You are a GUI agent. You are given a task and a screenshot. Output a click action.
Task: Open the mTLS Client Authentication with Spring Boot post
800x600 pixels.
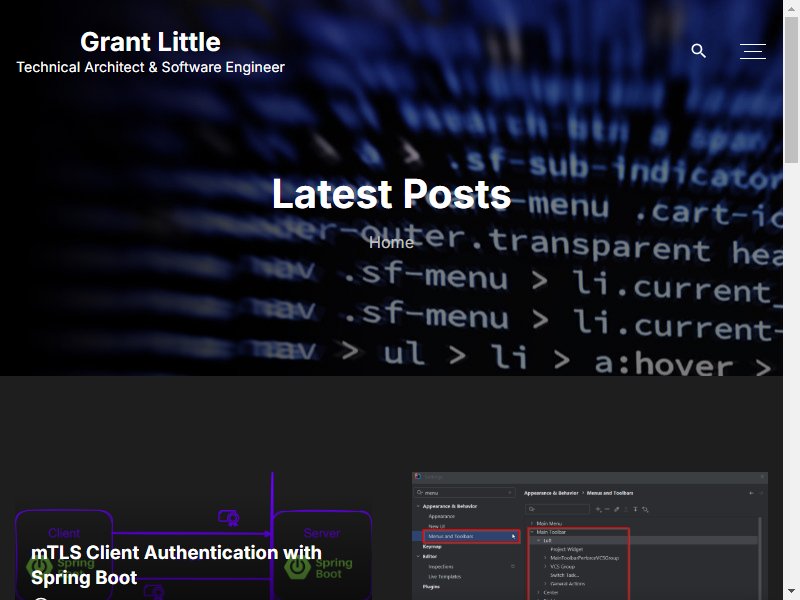coord(177,565)
